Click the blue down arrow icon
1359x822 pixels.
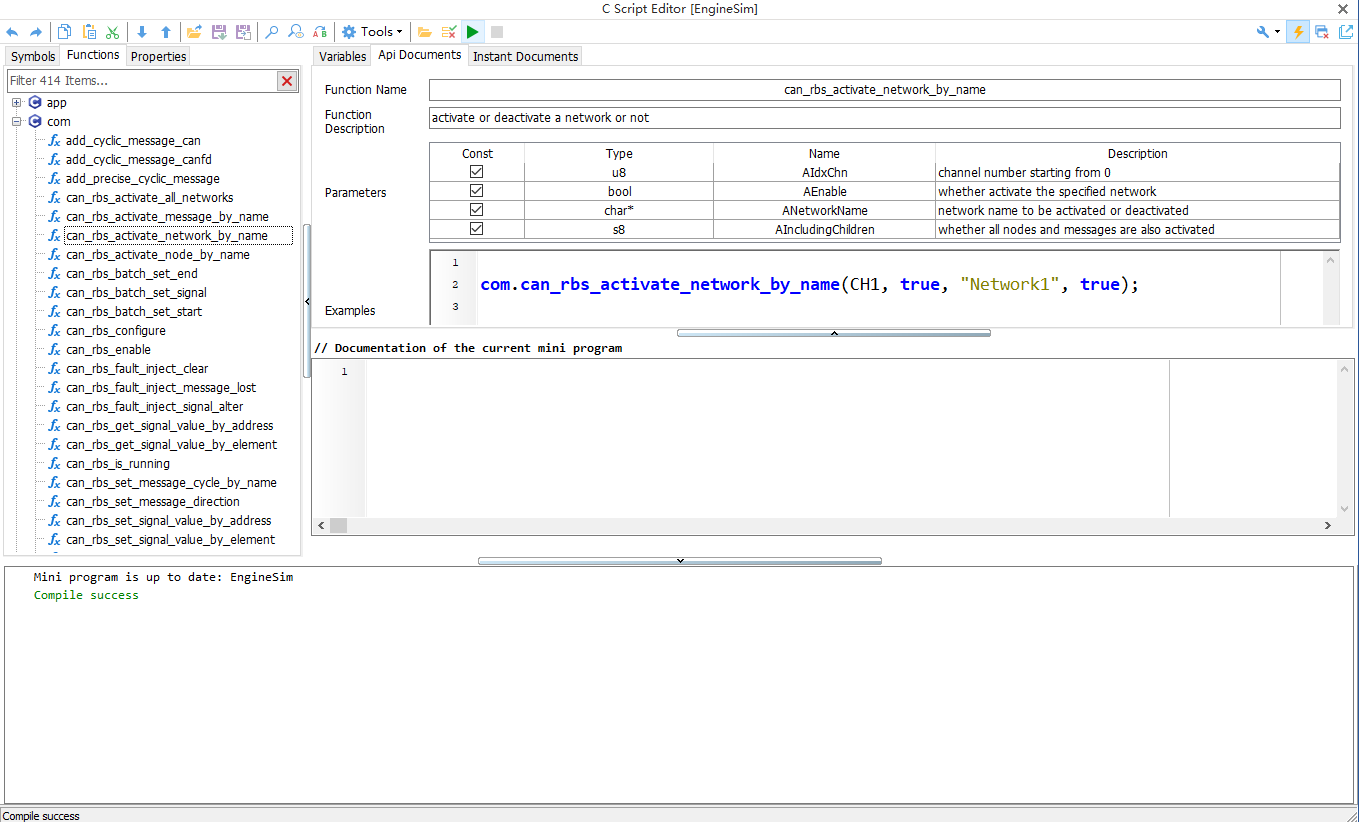tap(141, 32)
